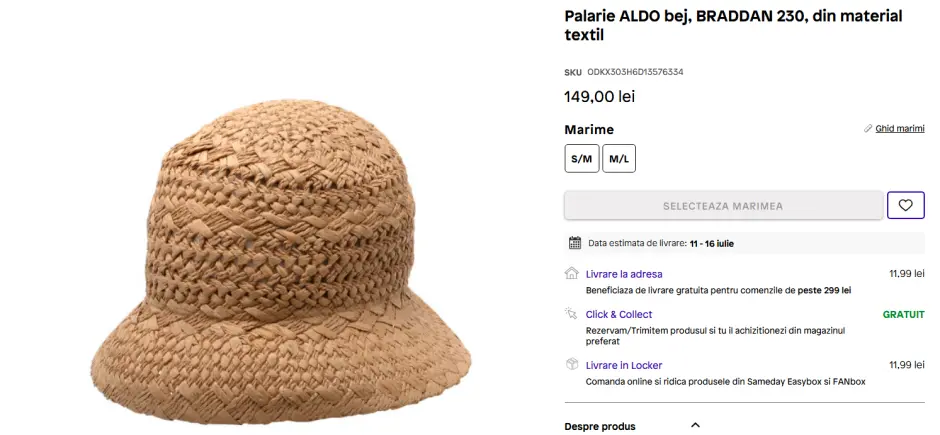Open the Livrare in Locker link
Screen dimensions: 940x435
tap(624, 366)
